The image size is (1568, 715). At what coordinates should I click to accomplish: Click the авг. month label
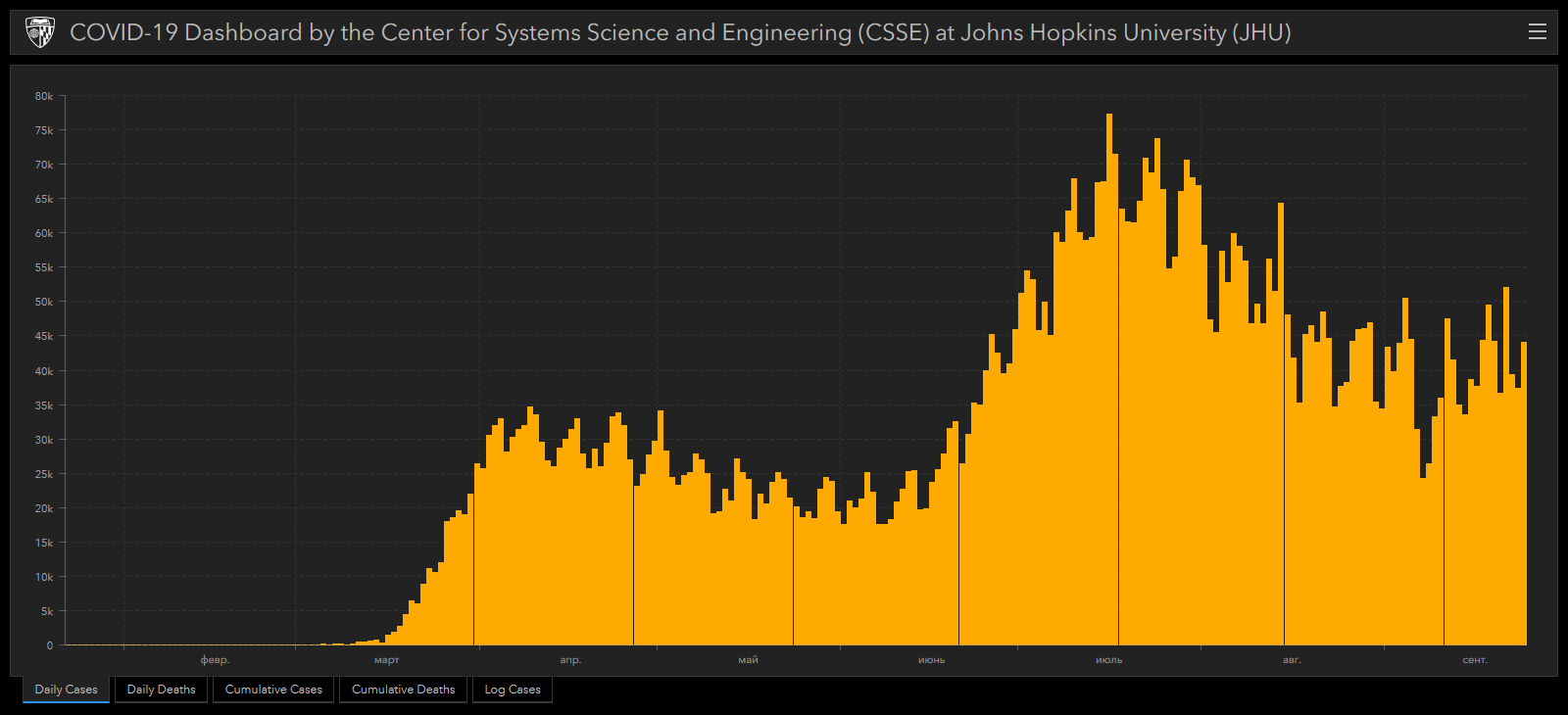(x=1293, y=660)
